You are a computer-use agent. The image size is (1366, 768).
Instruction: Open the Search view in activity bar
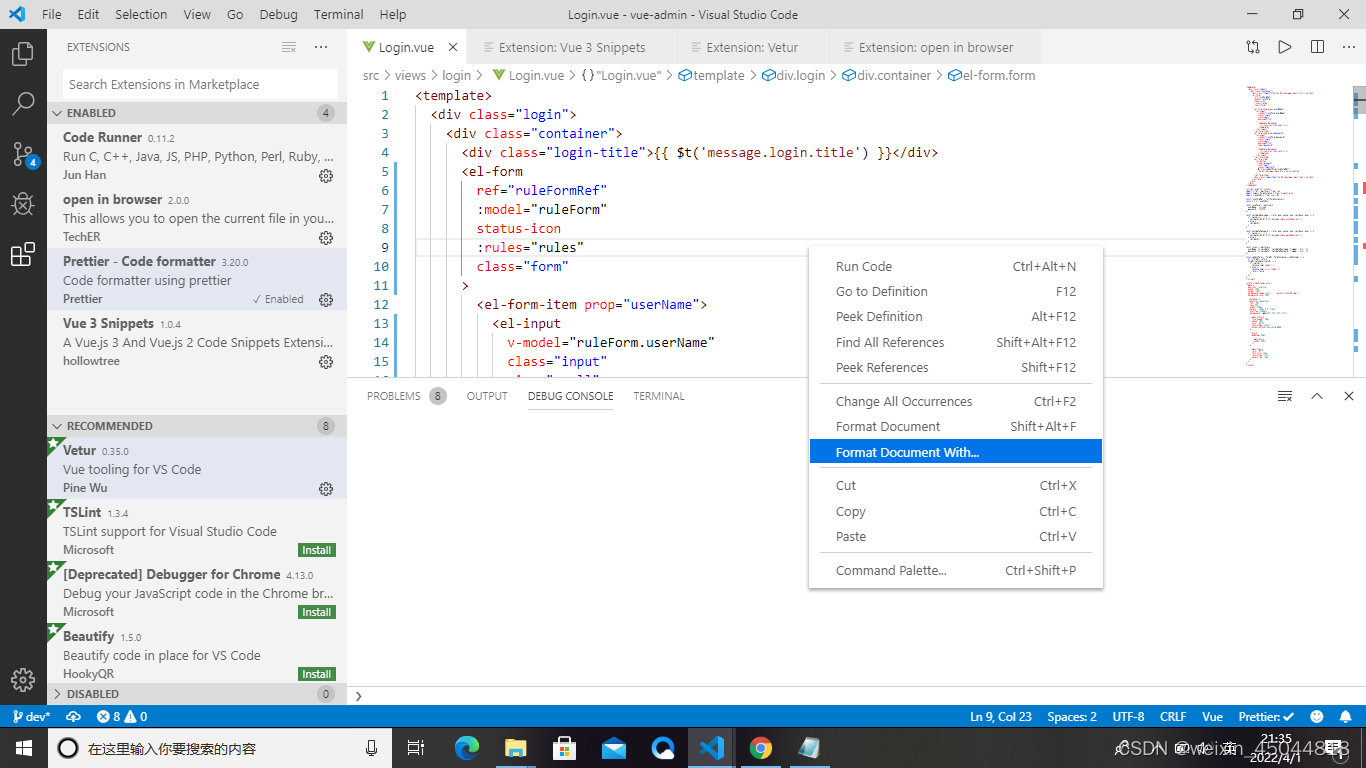[22, 103]
